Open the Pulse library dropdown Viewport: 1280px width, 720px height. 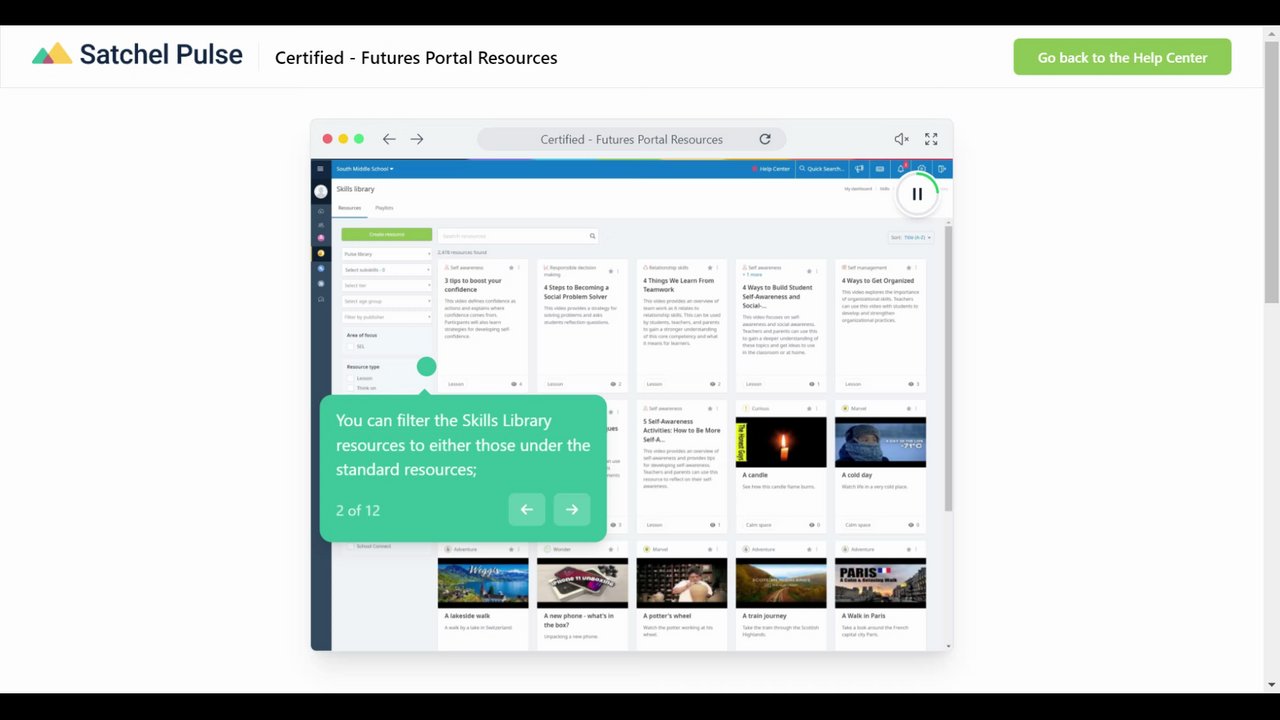(387, 254)
